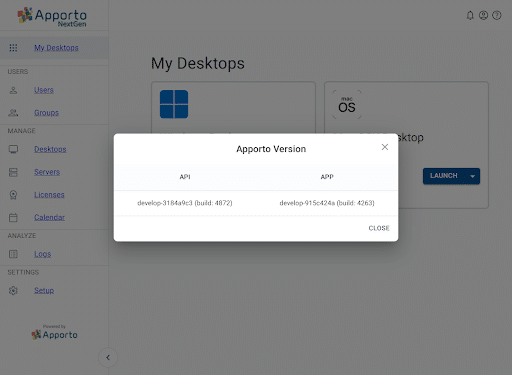This screenshot has height=375, width=512.
Task: Click the Calendar icon in sidebar
Action: click(13, 218)
